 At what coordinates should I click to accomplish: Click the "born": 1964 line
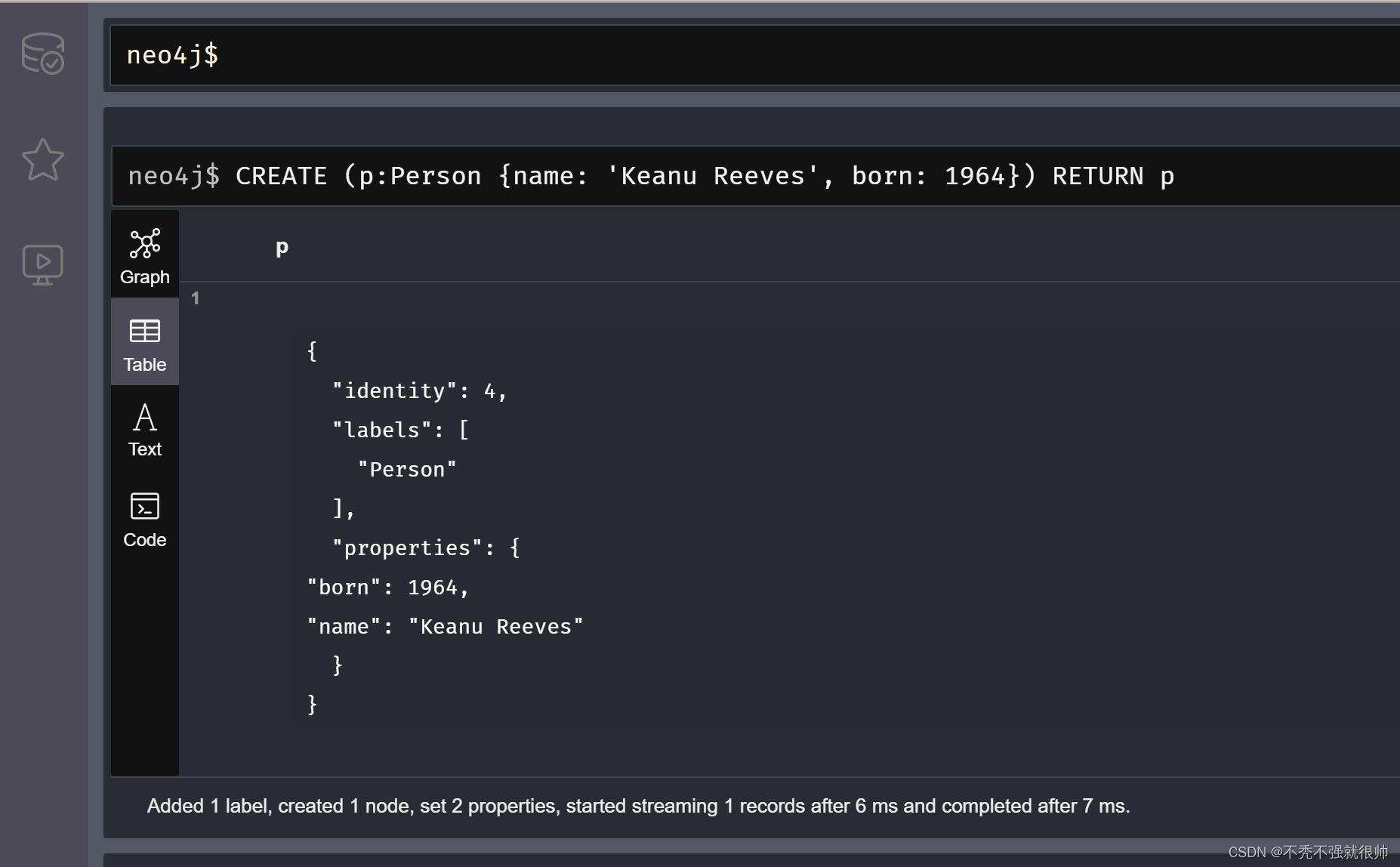pyautogui.click(x=388, y=588)
